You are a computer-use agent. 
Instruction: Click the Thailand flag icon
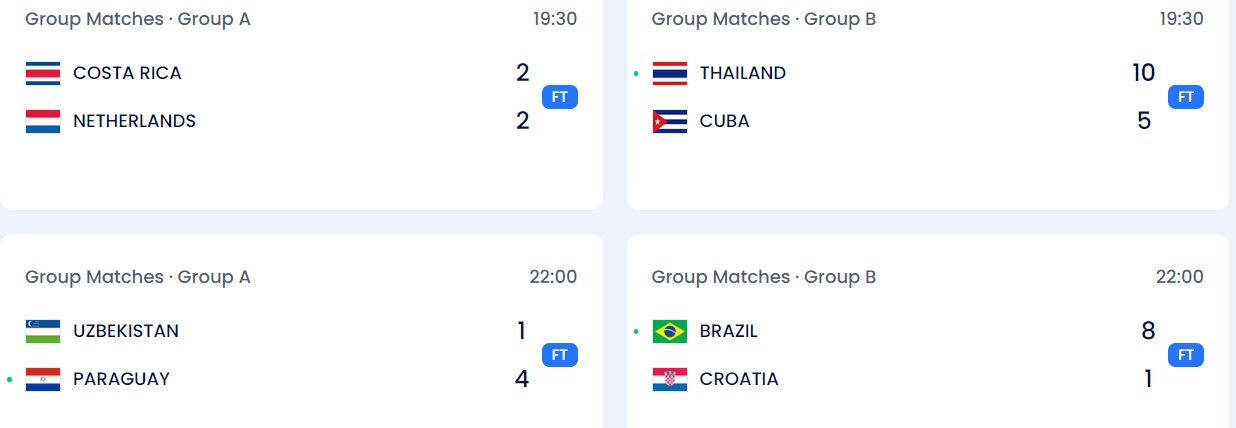click(670, 73)
